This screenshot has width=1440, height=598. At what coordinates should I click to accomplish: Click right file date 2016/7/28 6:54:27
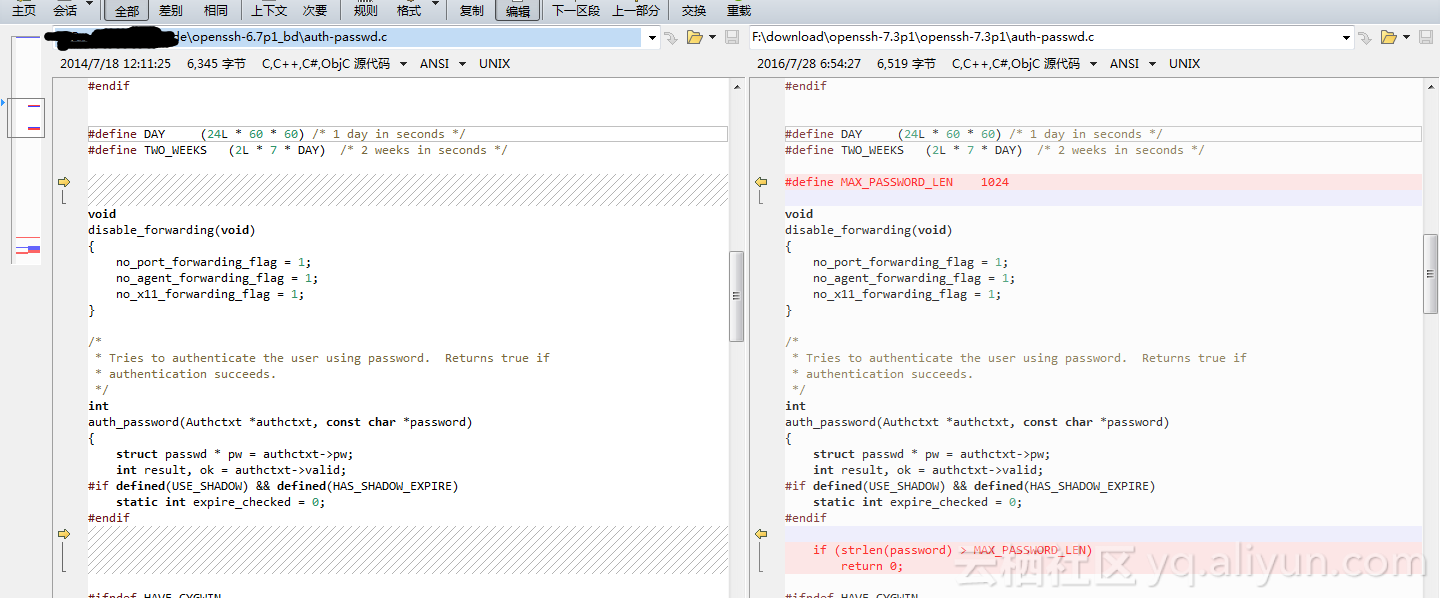(x=809, y=64)
